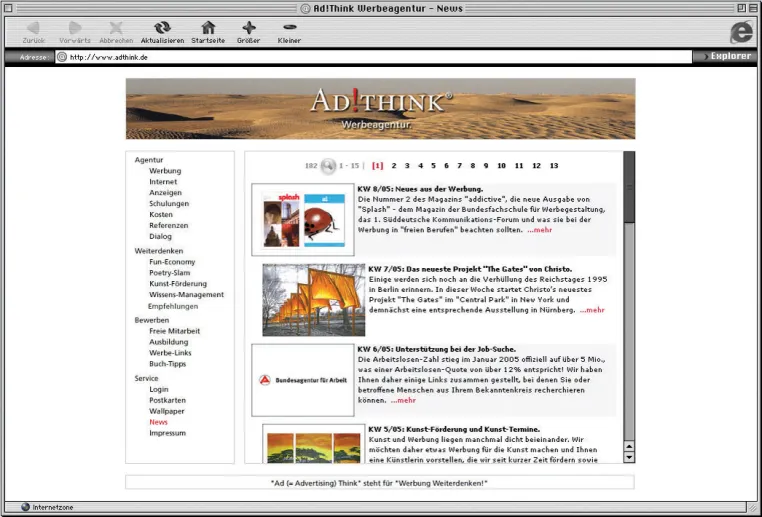Viewport: 762px width, 517px height.
Task: Click the Agentur section heading
Action: pos(149,160)
